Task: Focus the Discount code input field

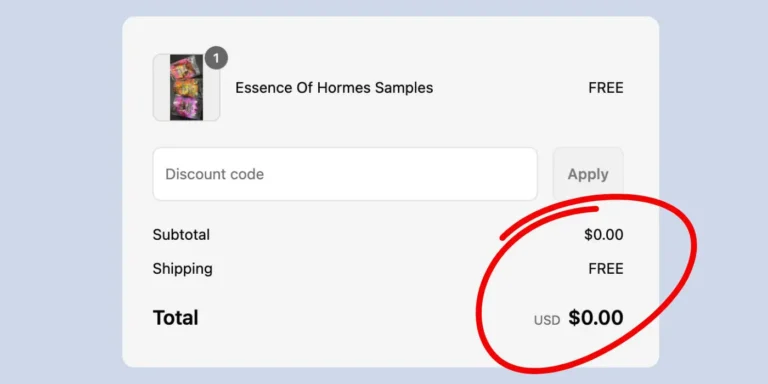Action: [345, 174]
